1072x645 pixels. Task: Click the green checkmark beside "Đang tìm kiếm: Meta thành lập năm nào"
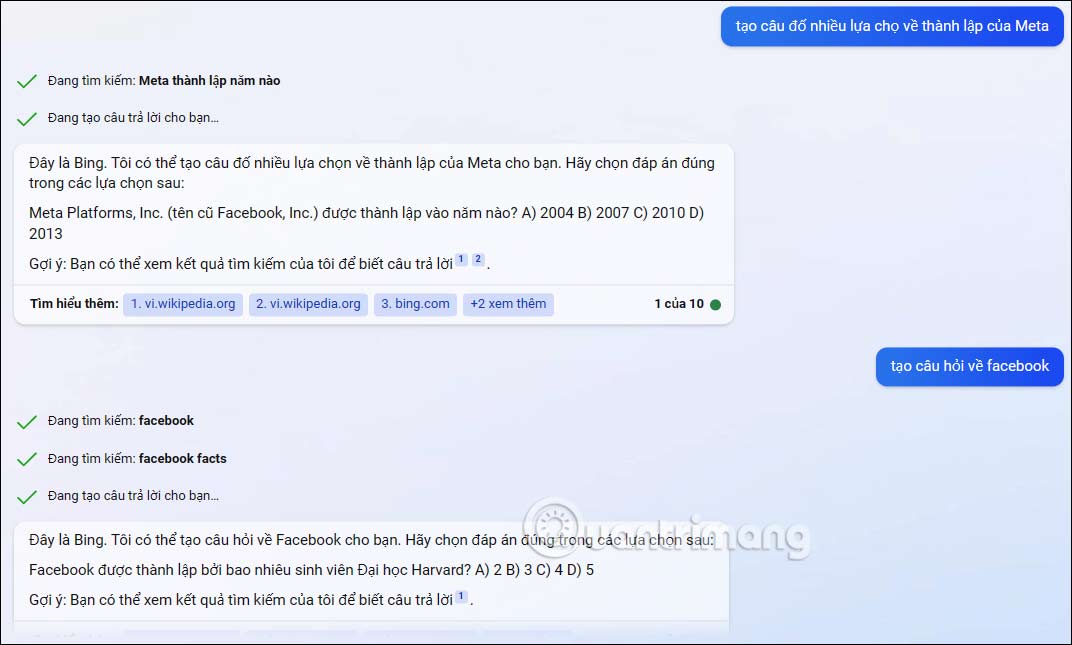pos(27,80)
